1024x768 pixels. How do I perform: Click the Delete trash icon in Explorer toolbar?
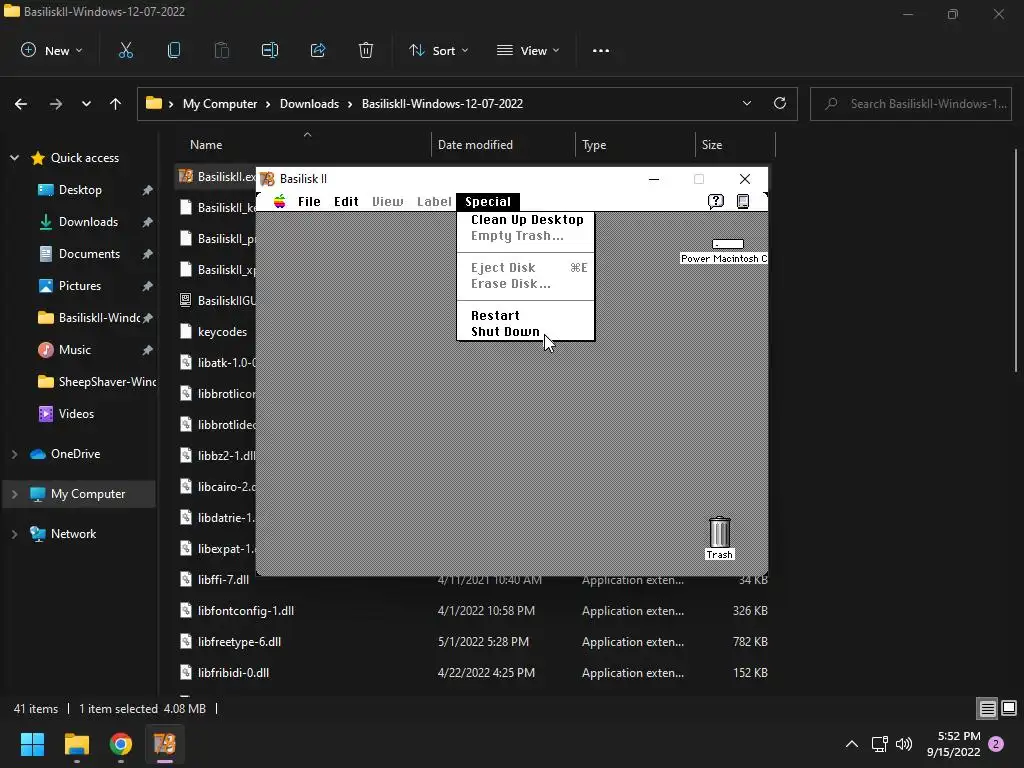[366, 50]
